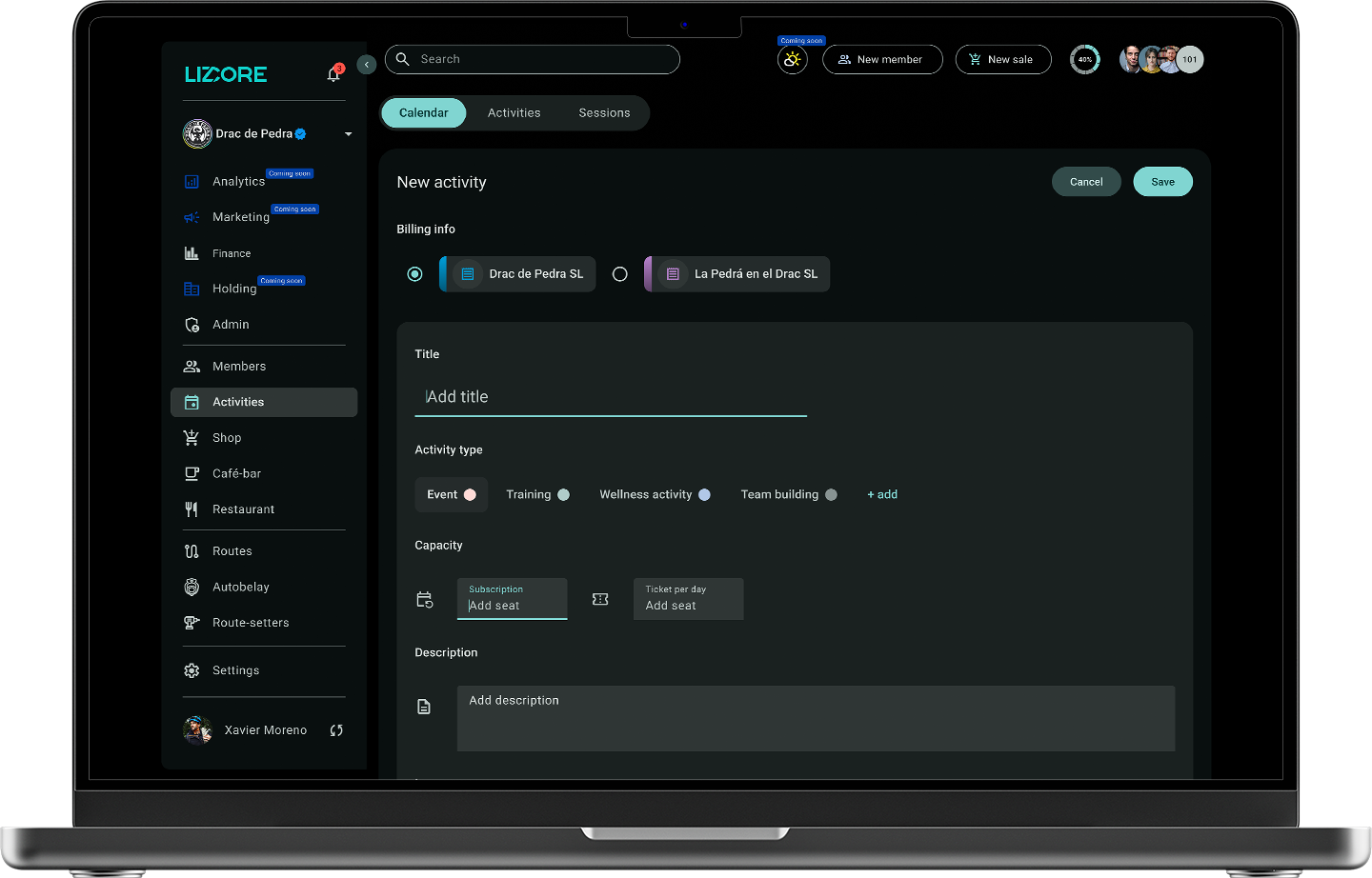Expand the Drac de Pedra organization dropdown
This screenshot has width=1372, height=878.
(348, 134)
